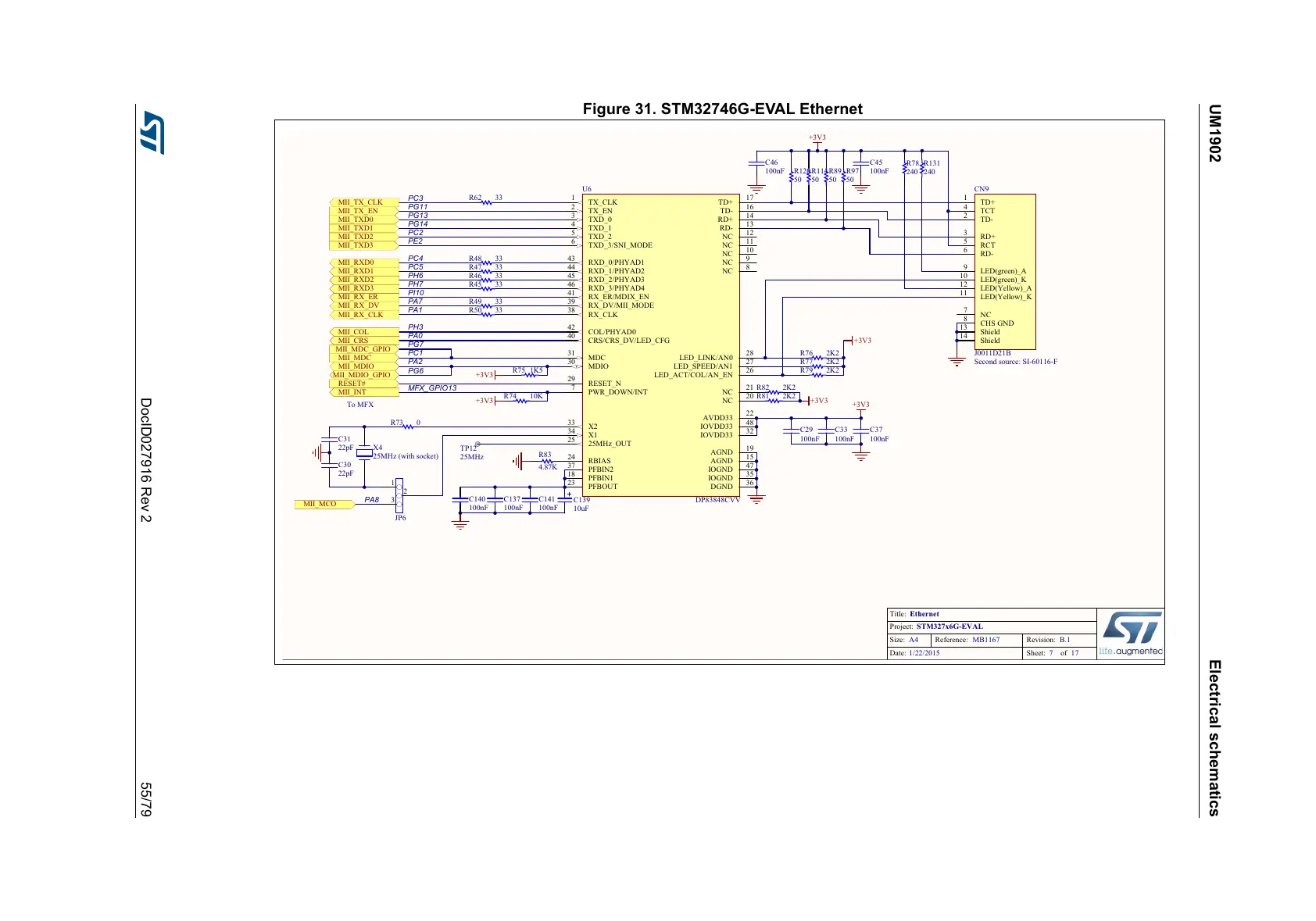Select the MII_RX_ER net label
Viewport: 1316px width, 921px height.
[363, 297]
